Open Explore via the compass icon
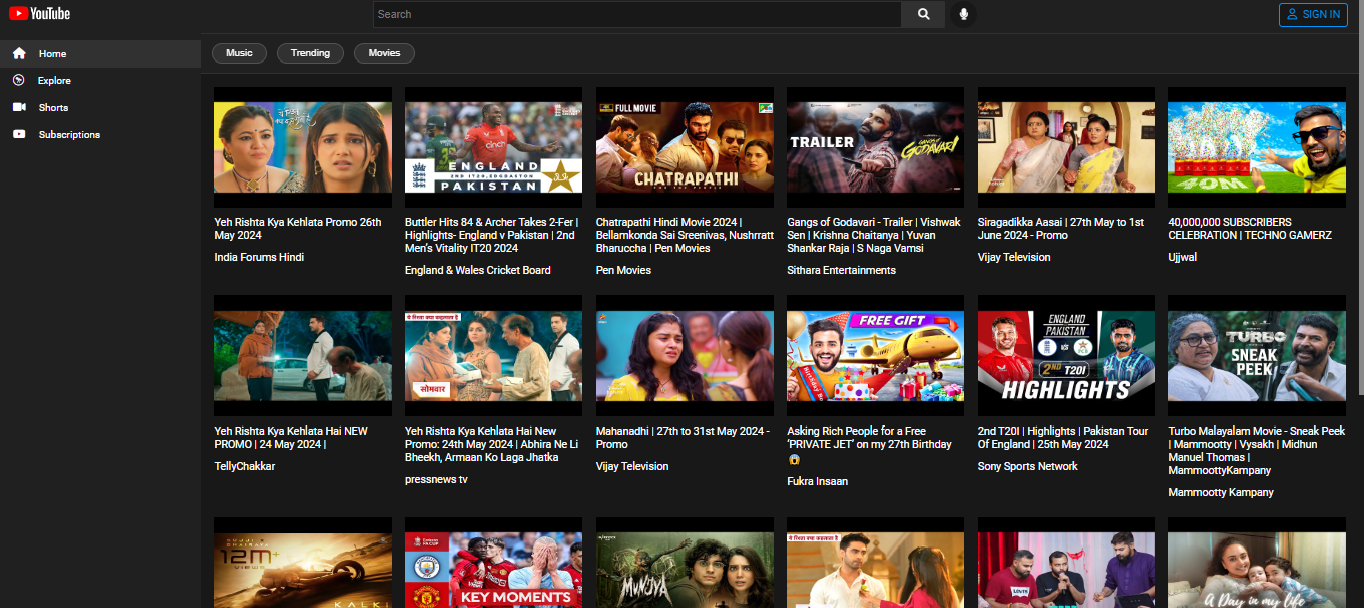 [x=19, y=80]
